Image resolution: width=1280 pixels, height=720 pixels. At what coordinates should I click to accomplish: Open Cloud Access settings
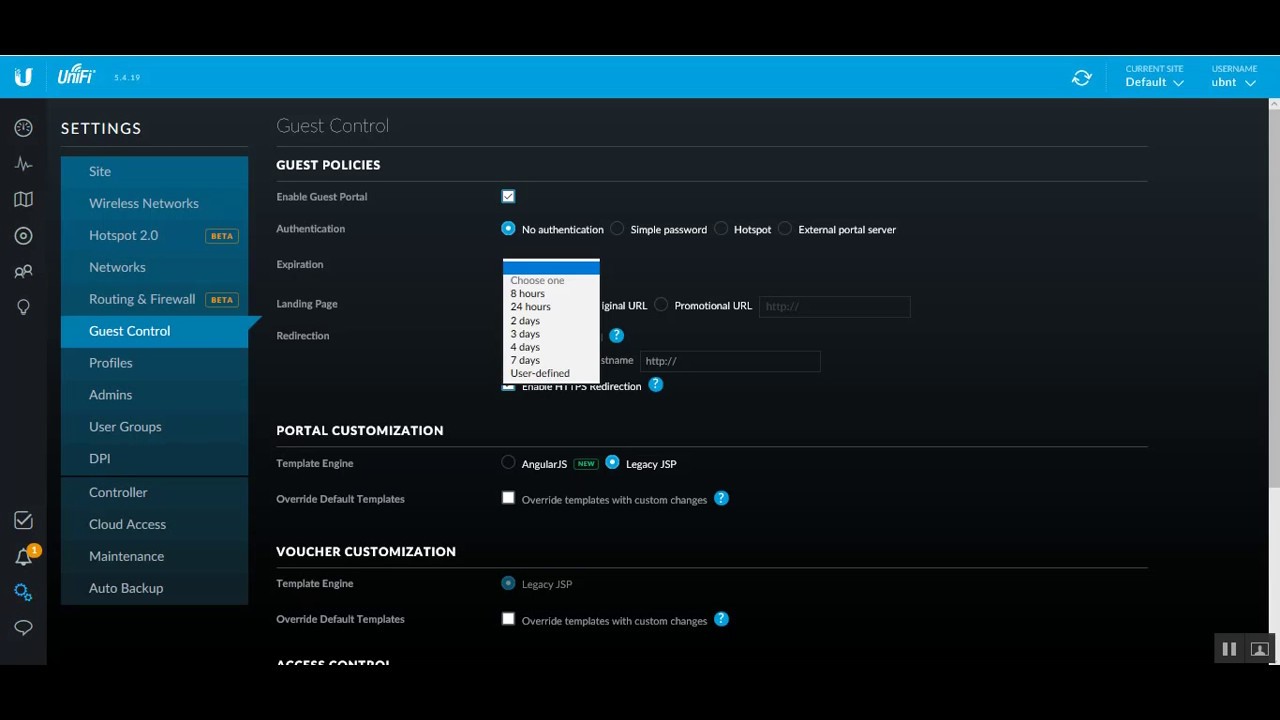(x=154, y=524)
